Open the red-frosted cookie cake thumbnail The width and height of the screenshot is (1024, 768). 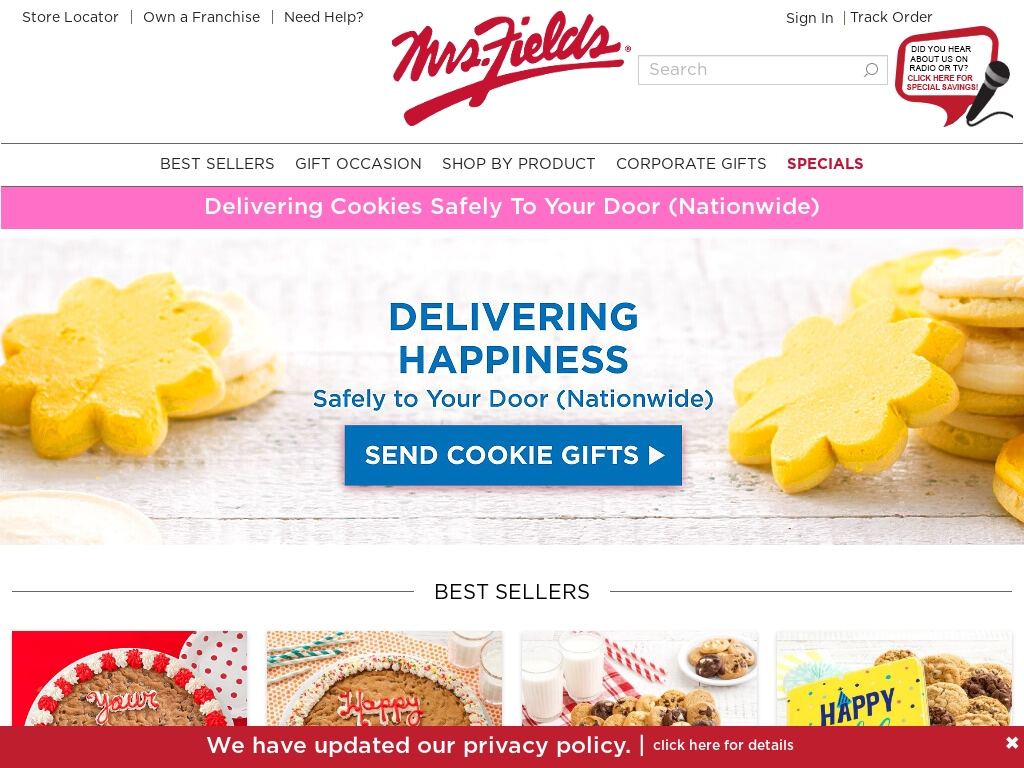[x=129, y=679]
